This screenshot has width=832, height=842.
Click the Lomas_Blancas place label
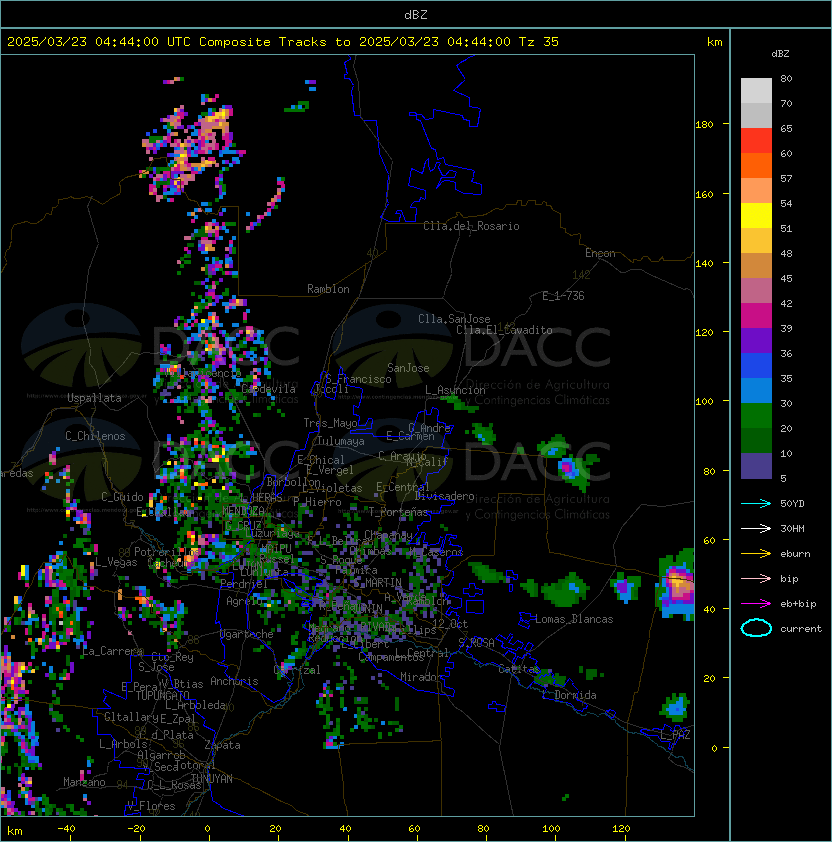pyautogui.click(x=574, y=619)
